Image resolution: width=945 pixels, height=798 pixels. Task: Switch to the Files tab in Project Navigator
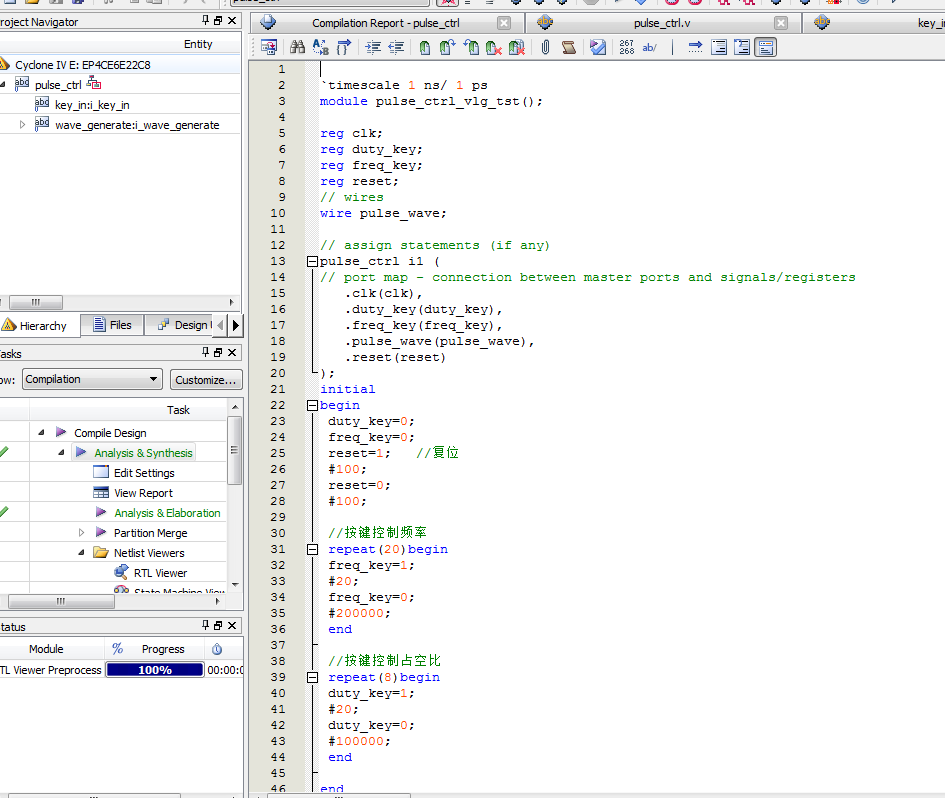tap(112, 325)
